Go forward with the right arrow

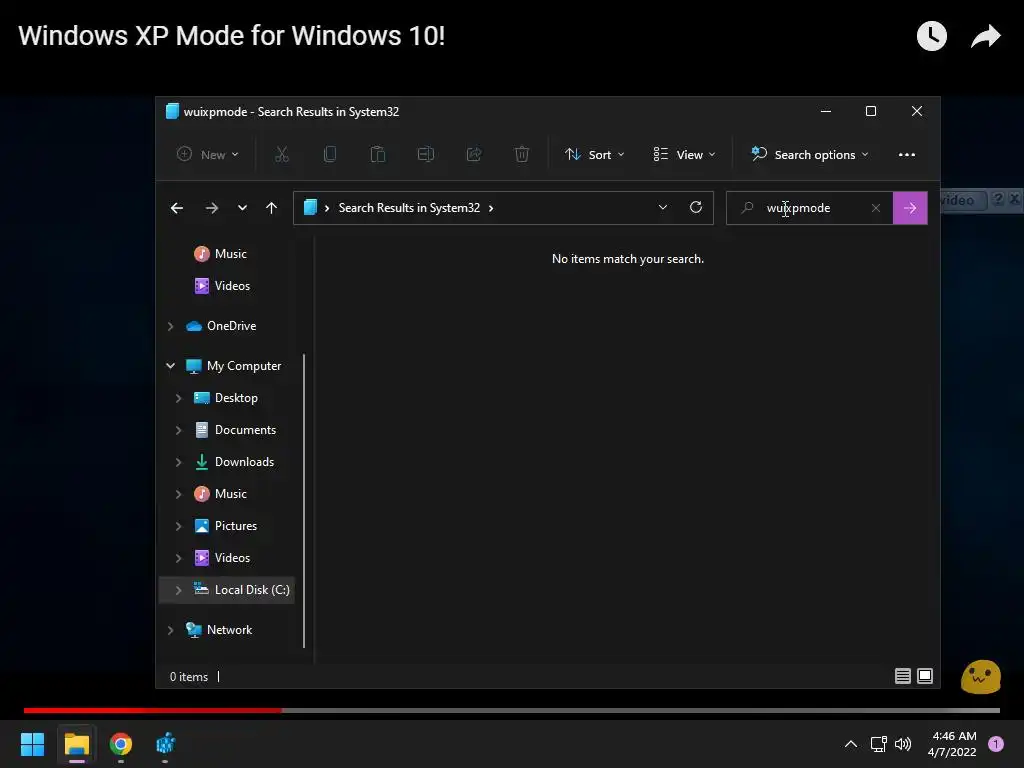coord(212,208)
